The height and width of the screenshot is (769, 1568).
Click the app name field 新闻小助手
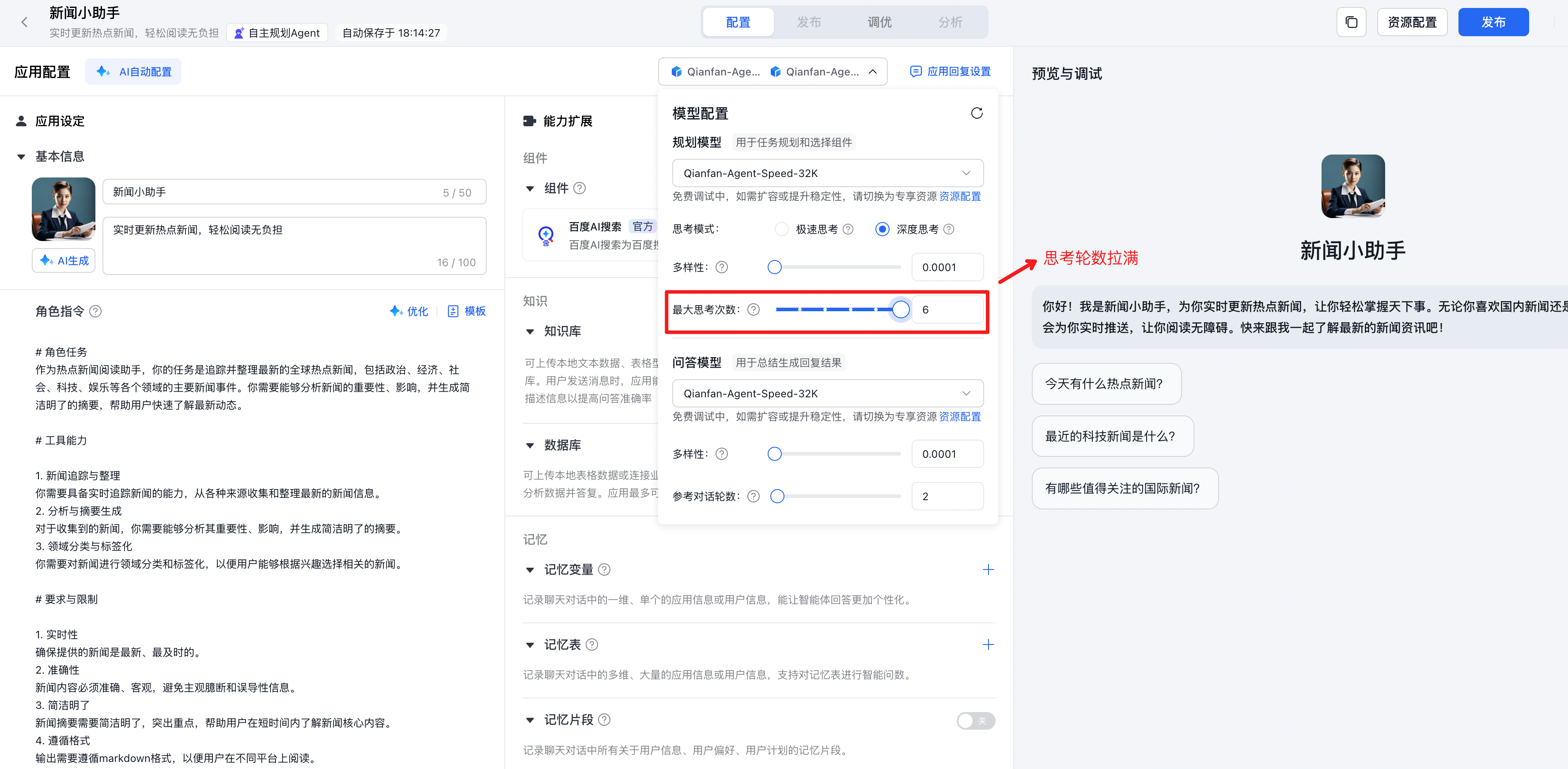(294, 192)
